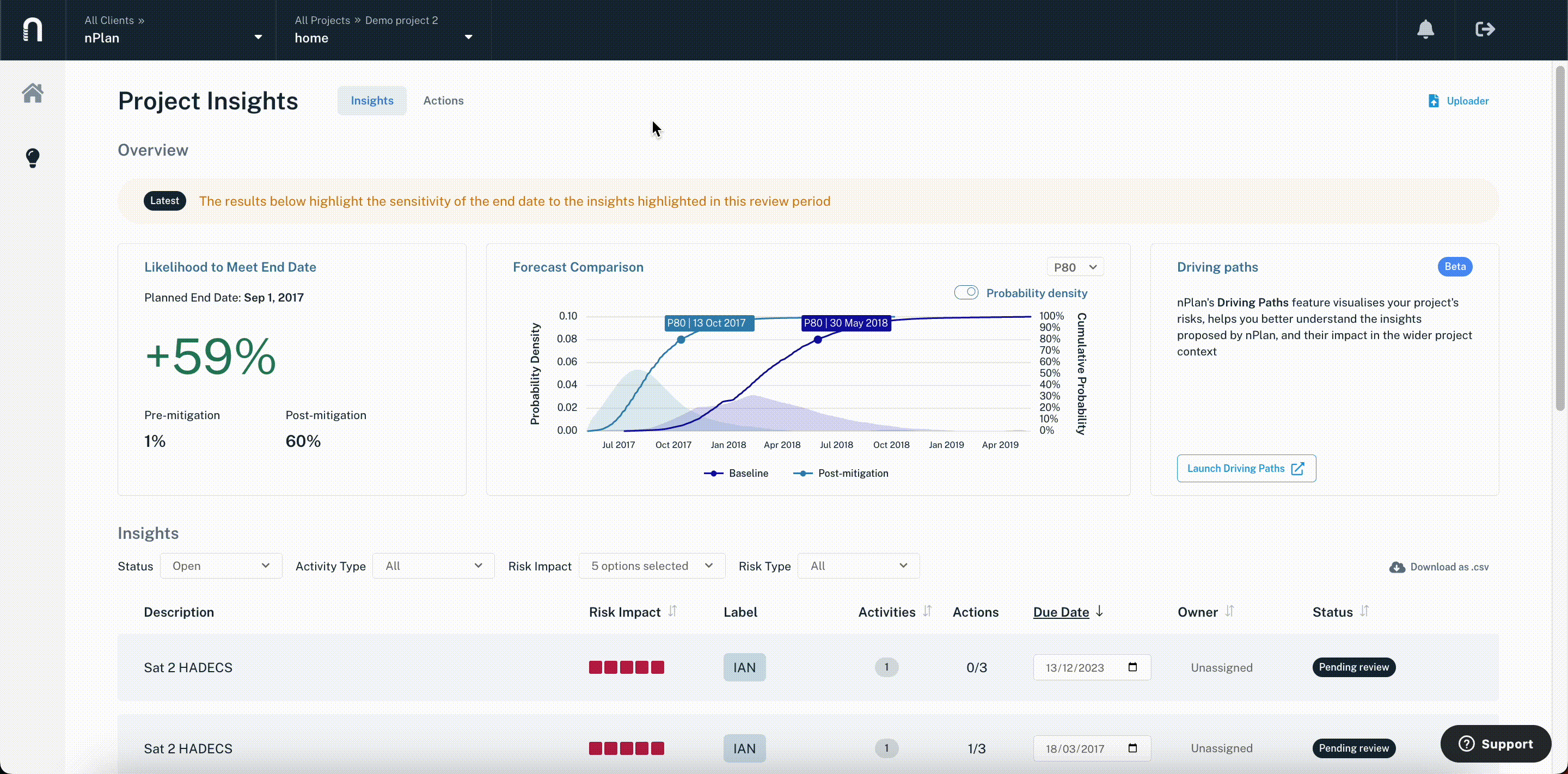Image resolution: width=1568 pixels, height=774 pixels.
Task: Click the logout arrow icon
Action: point(1485,29)
